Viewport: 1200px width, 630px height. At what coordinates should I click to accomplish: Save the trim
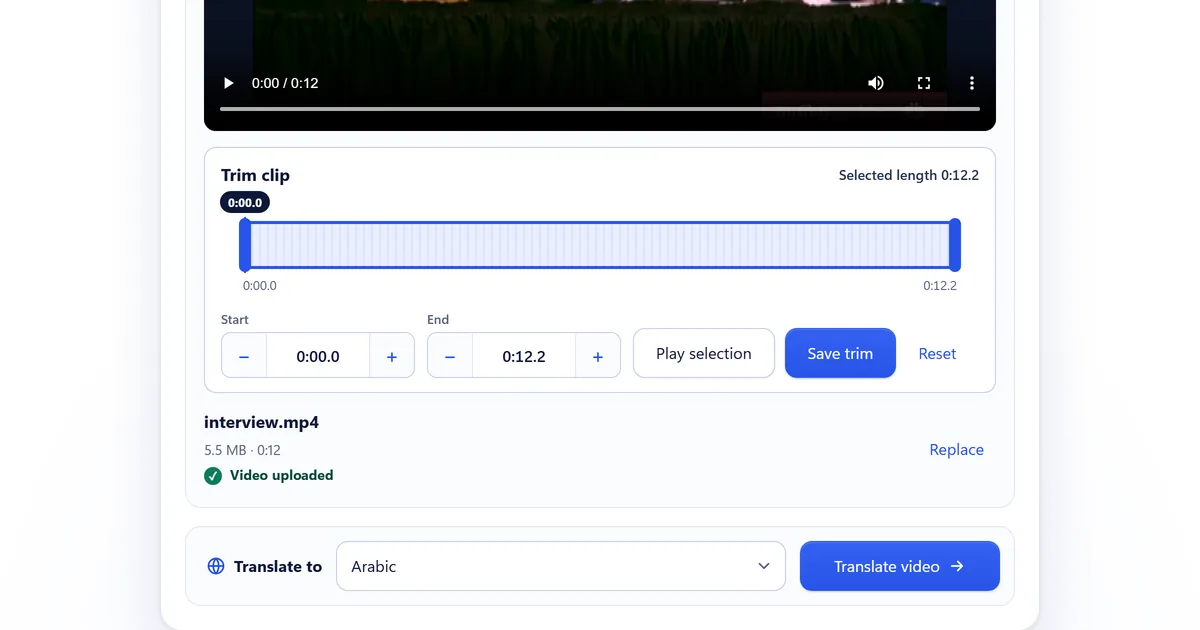pyautogui.click(x=840, y=354)
